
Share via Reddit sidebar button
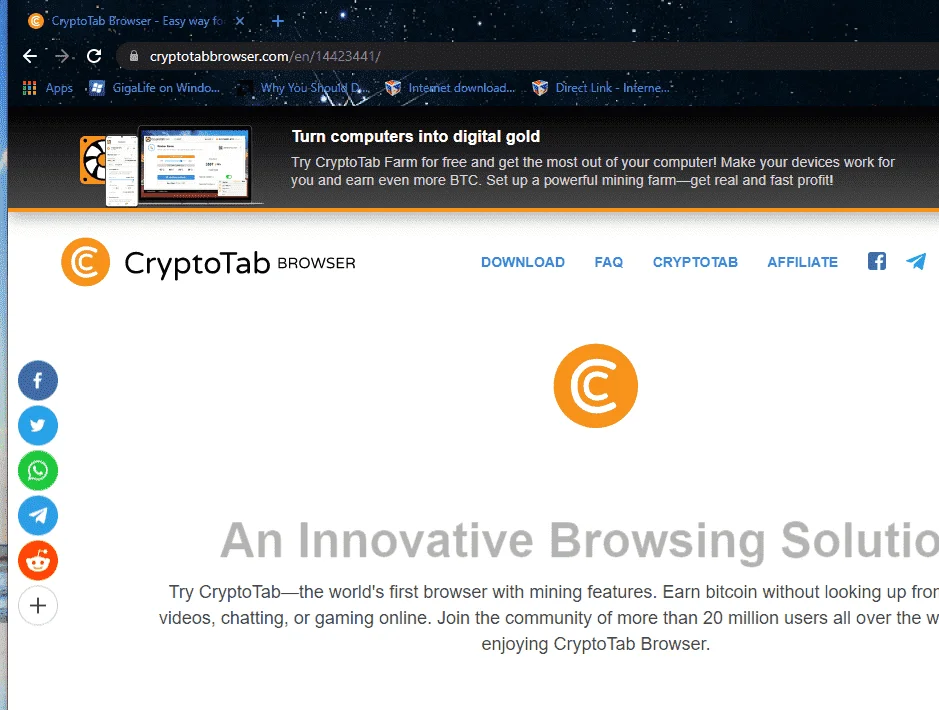point(38,561)
